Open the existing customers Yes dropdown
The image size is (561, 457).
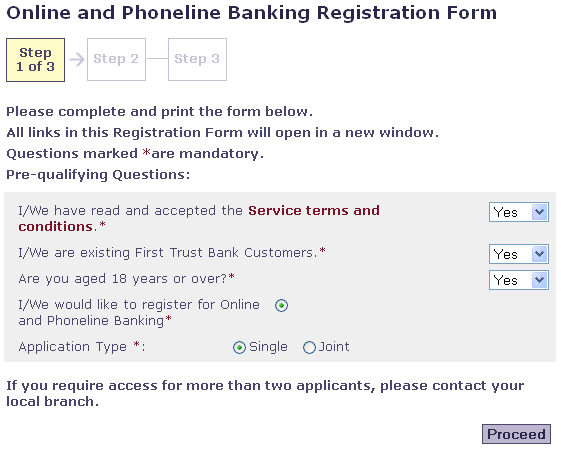[x=519, y=254]
